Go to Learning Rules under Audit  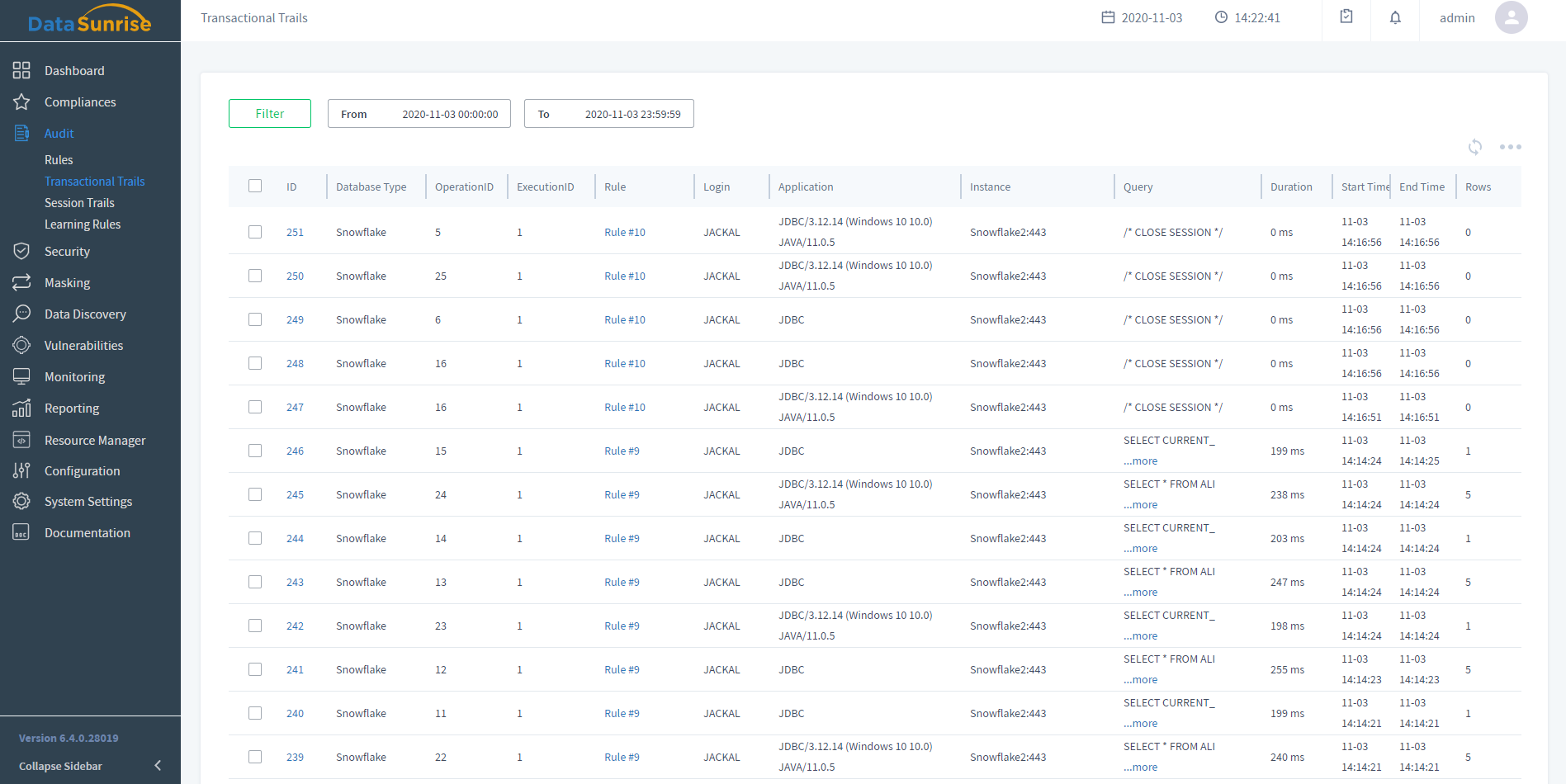click(x=83, y=224)
